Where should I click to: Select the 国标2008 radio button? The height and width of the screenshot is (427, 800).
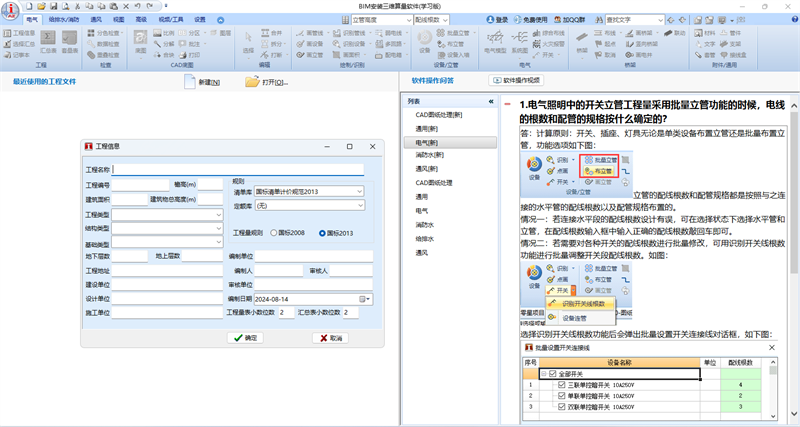(x=273, y=233)
